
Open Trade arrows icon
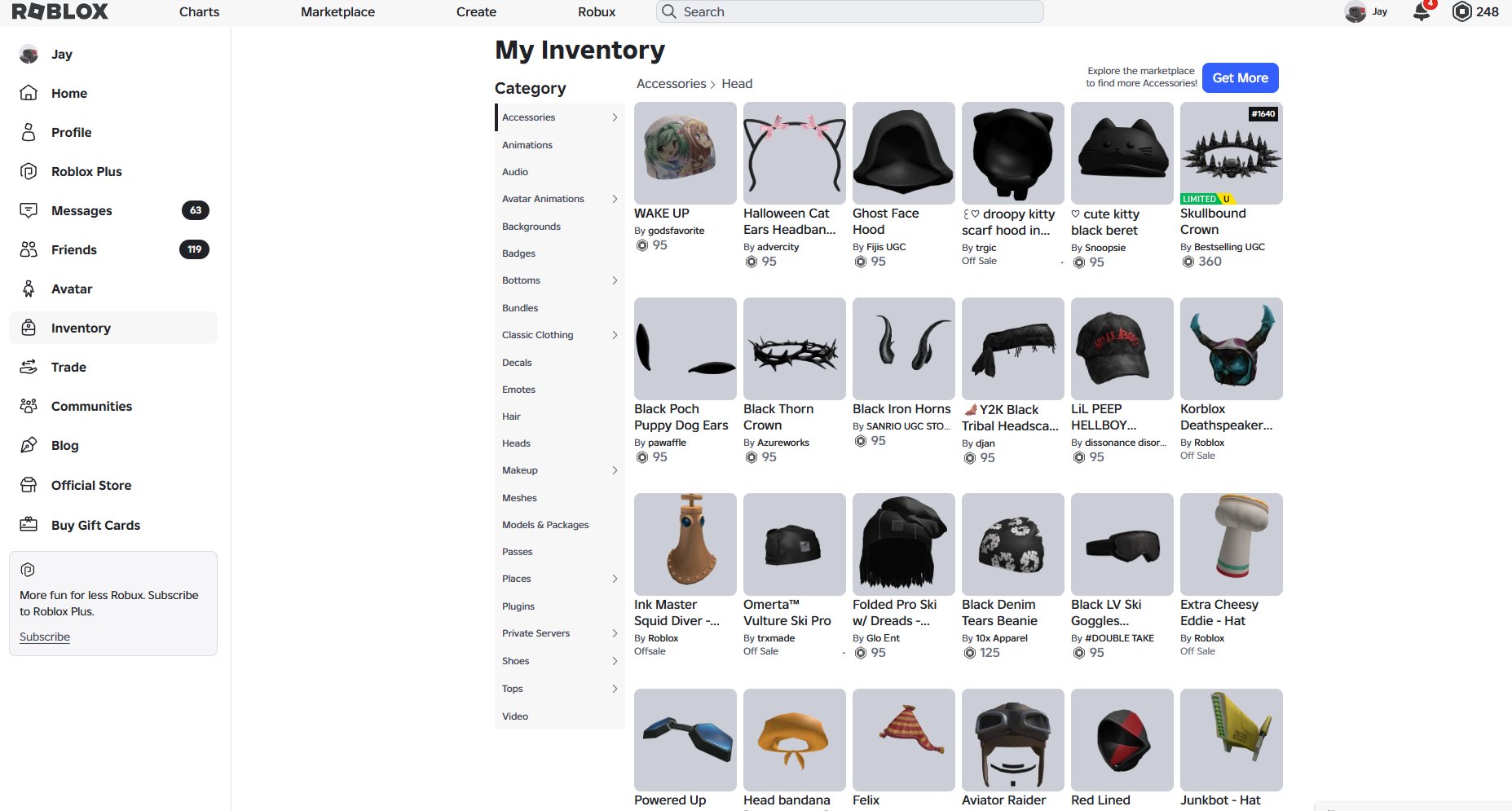(x=29, y=367)
